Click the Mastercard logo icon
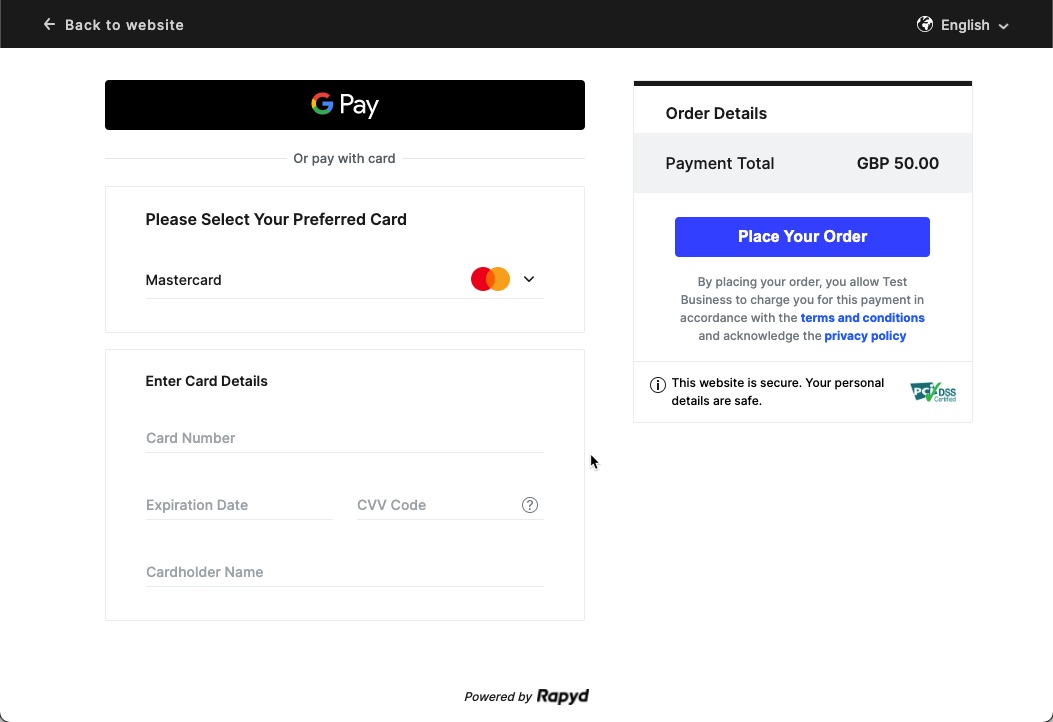The width and height of the screenshot is (1053, 722). (x=490, y=280)
